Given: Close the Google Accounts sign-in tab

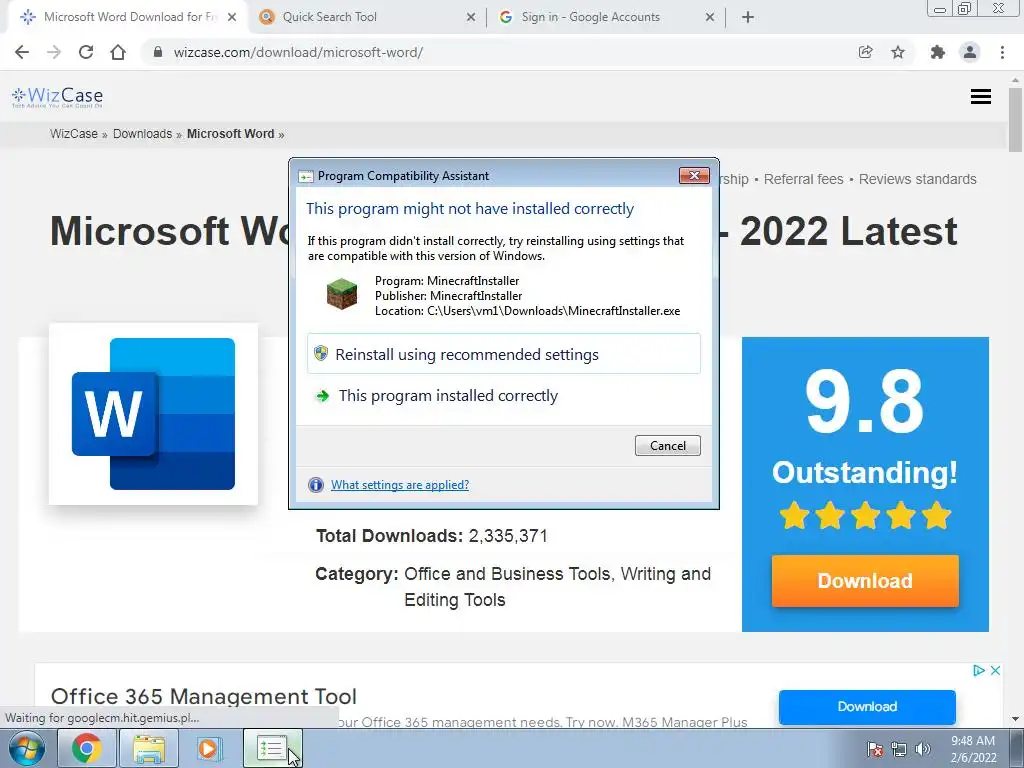Looking at the screenshot, I should pyautogui.click(x=710, y=17).
